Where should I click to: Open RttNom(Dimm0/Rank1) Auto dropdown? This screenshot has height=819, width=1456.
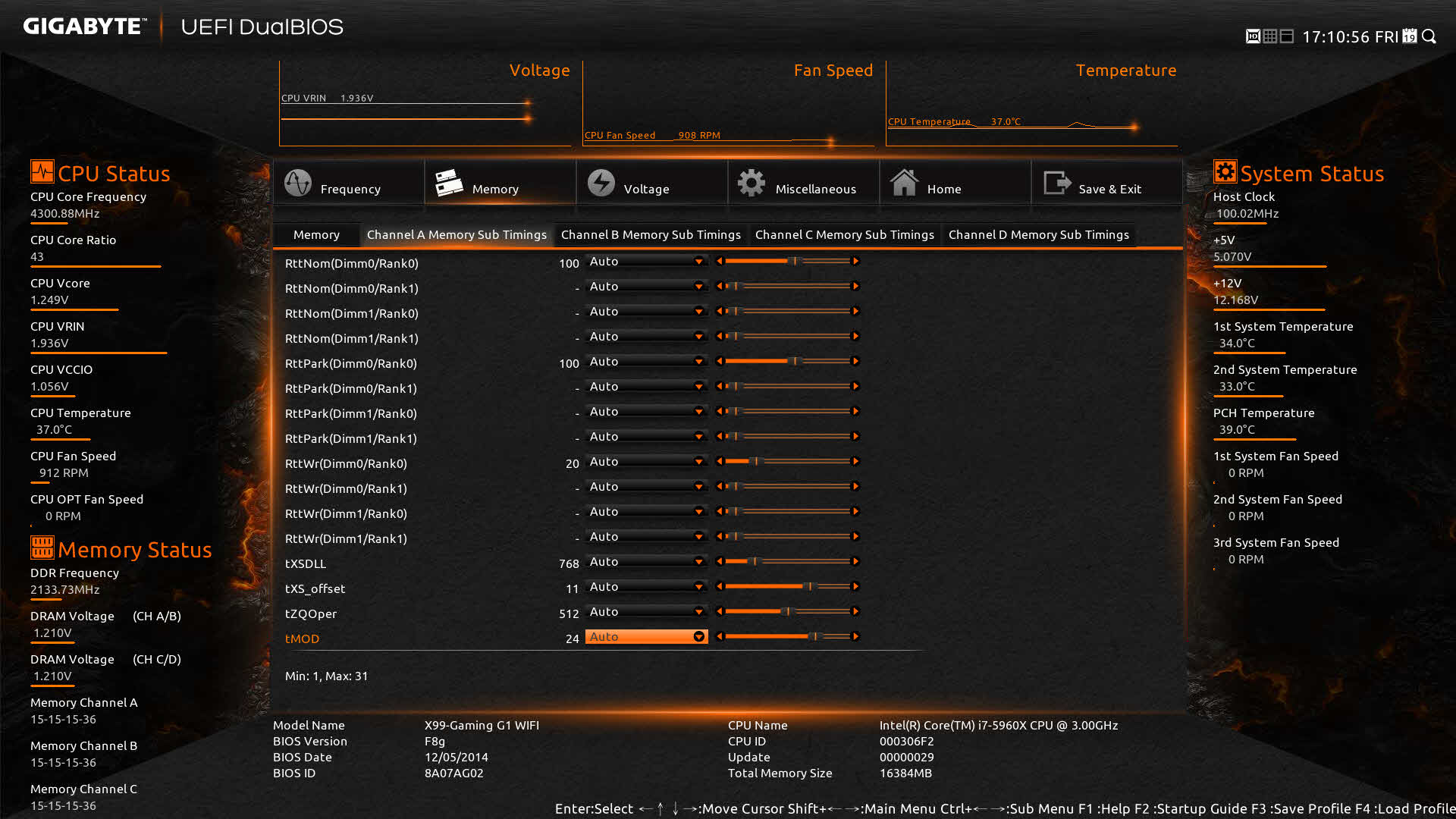click(x=646, y=287)
